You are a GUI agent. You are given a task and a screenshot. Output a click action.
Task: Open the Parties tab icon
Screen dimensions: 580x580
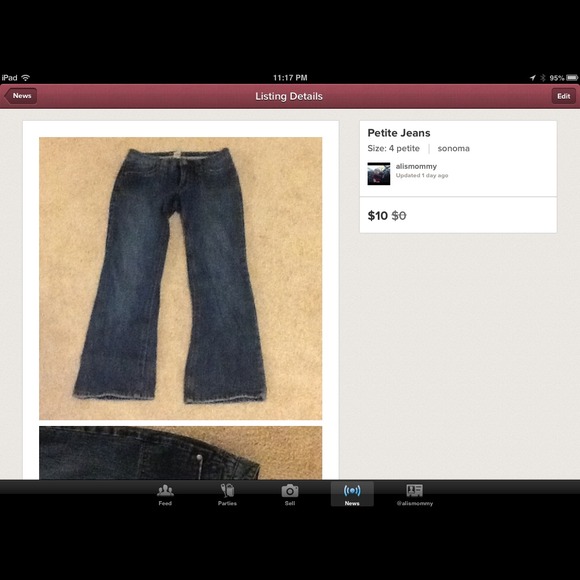click(x=227, y=490)
